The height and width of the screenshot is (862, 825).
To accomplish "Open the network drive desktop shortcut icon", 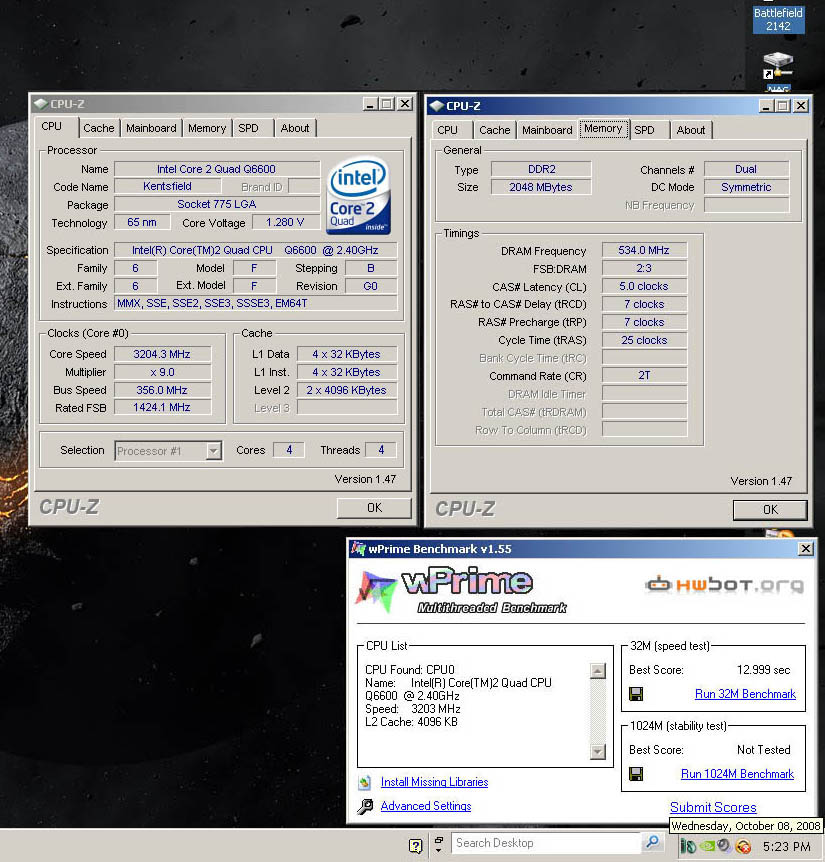I will (778, 67).
